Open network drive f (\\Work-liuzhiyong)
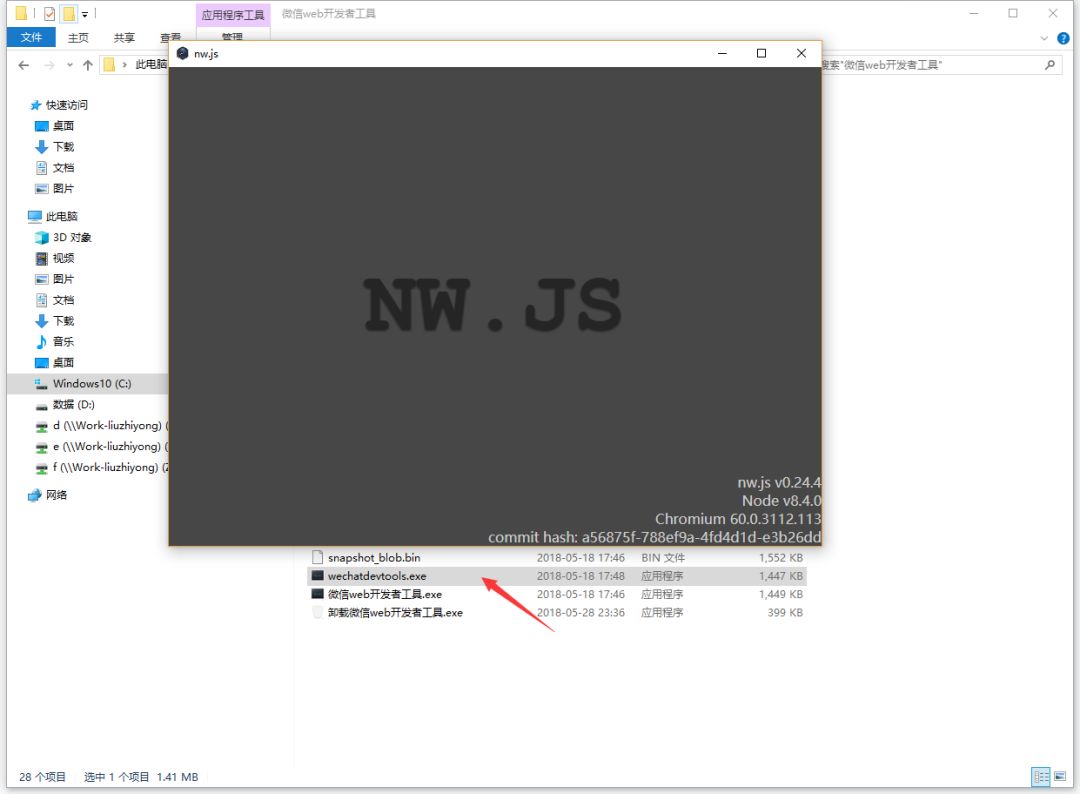The image size is (1080, 794). [x=101, y=467]
